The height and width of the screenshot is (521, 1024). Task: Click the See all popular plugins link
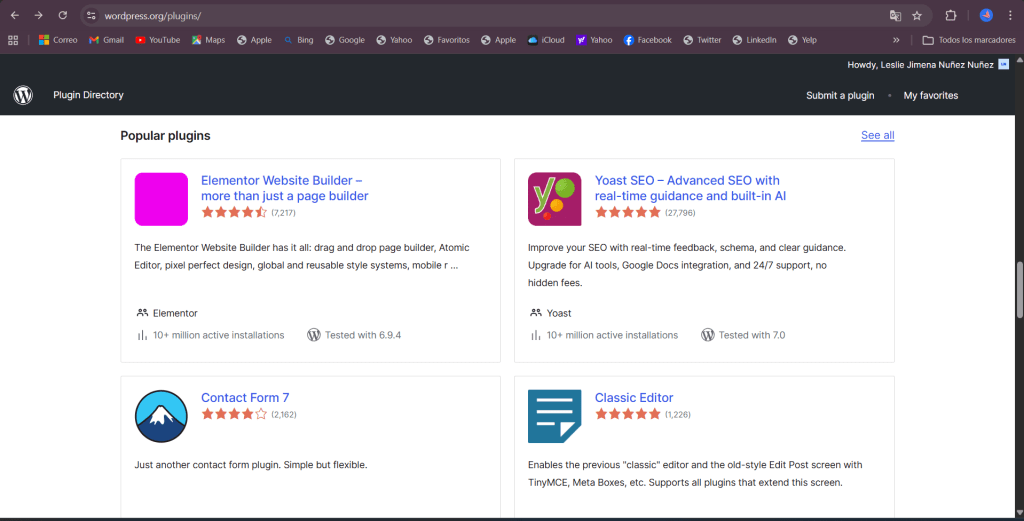click(877, 135)
